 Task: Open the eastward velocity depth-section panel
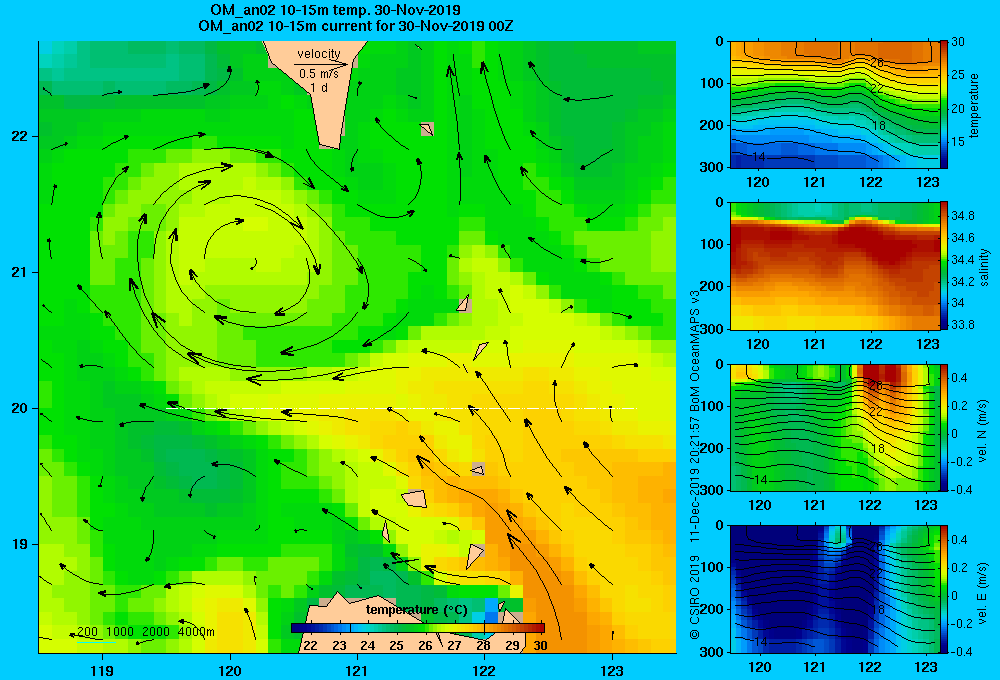tap(835, 589)
